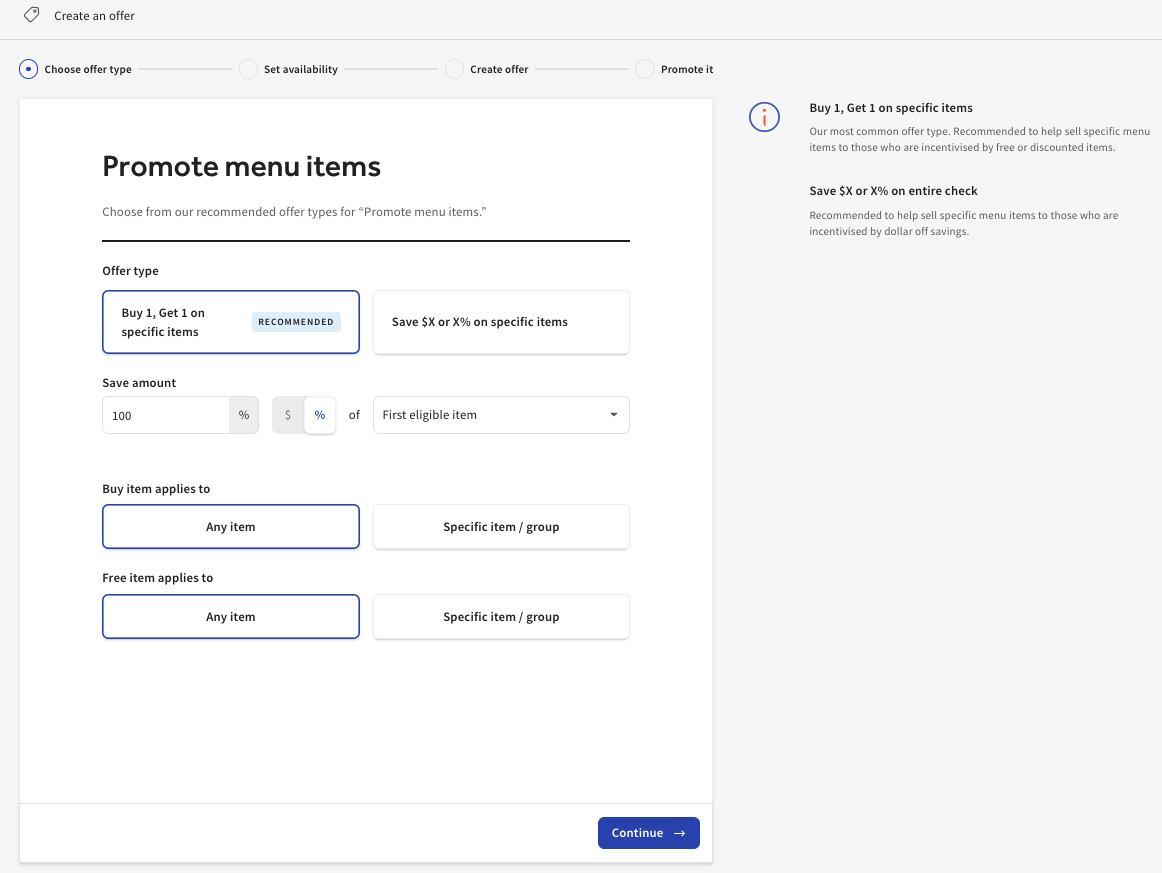
Task: Select Any item under Free item applies to
Action: 230,616
